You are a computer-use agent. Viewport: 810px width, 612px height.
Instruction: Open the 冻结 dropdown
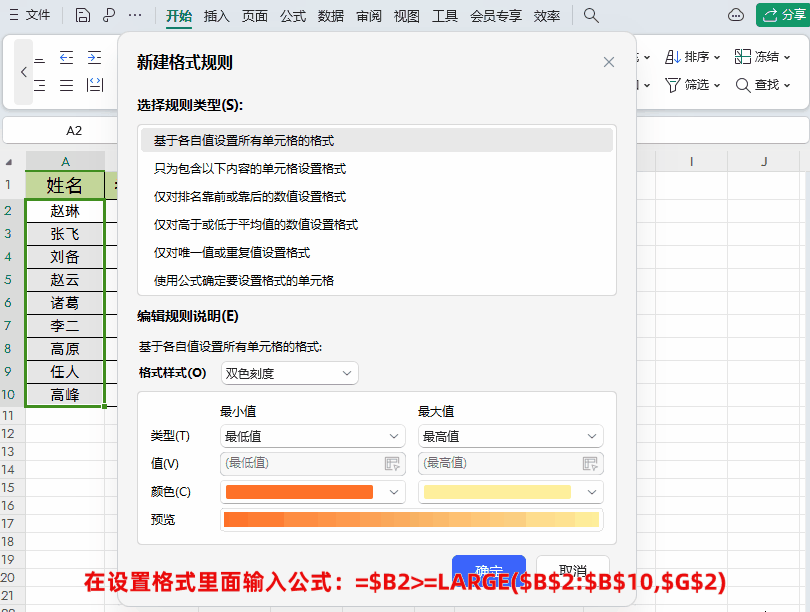[762, 57]
